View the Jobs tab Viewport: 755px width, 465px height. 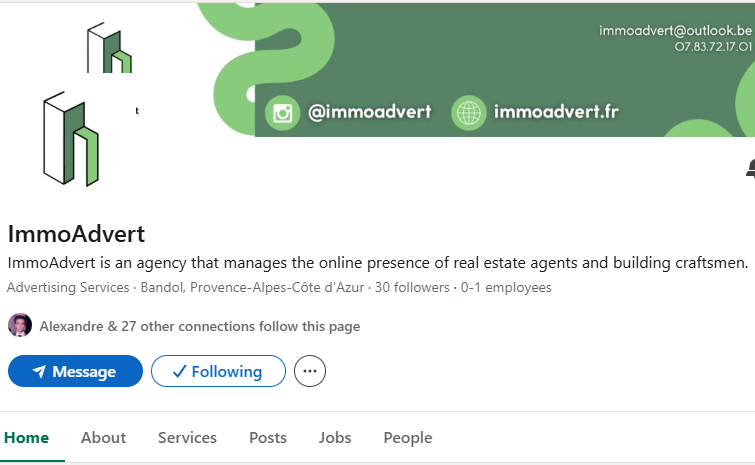[x=335, y=438]
